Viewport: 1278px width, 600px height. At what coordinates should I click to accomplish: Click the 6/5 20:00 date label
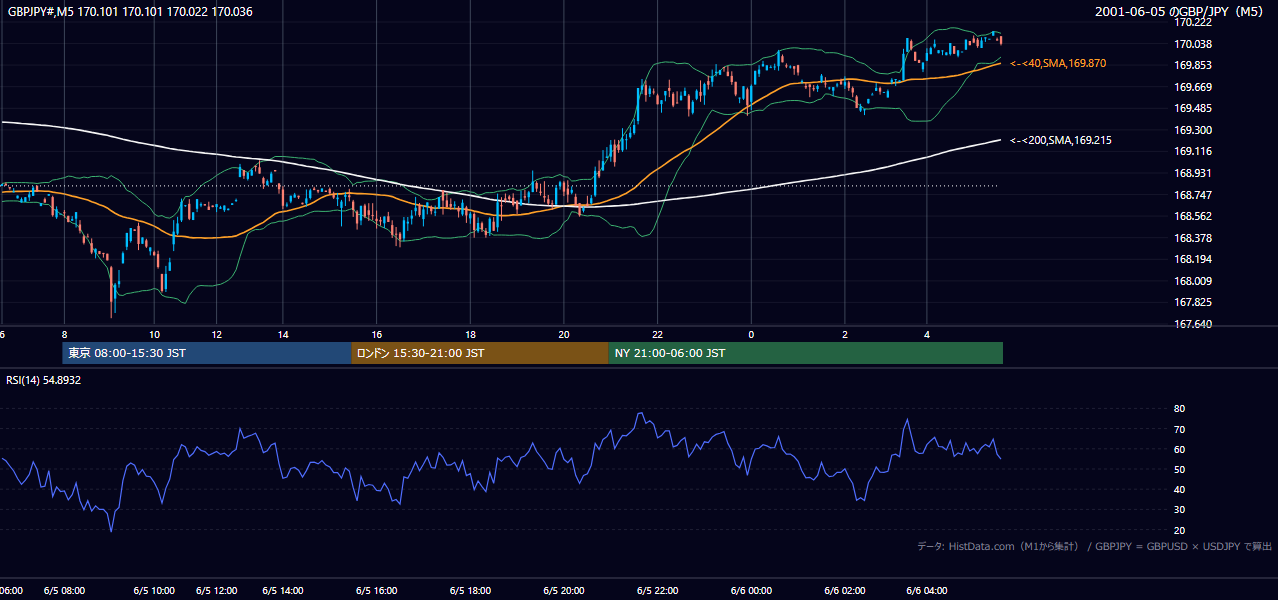(x=564, y=591)
